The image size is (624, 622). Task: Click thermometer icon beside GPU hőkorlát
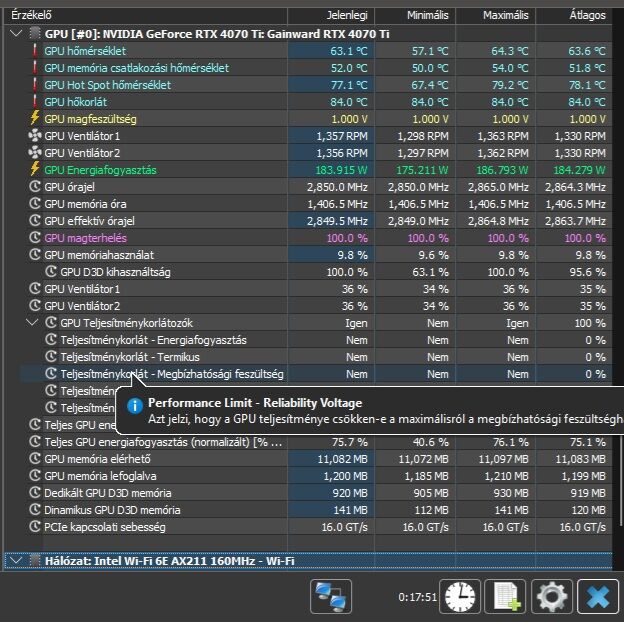tap(35, 102)
